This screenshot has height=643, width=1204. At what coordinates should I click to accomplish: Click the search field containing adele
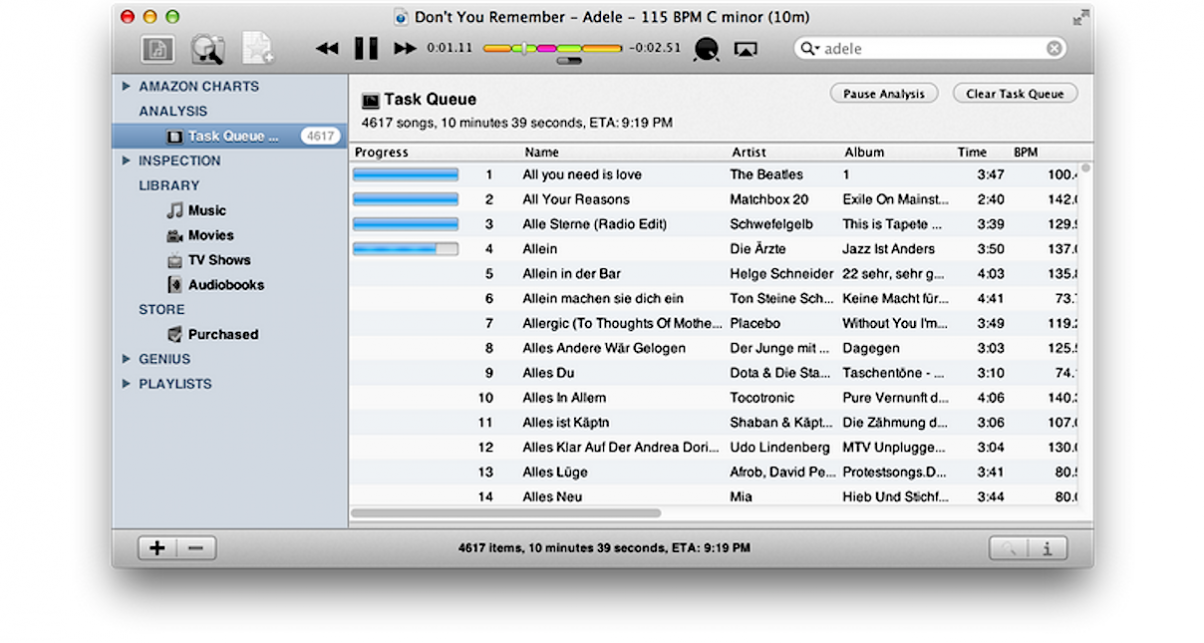(930, 48)
